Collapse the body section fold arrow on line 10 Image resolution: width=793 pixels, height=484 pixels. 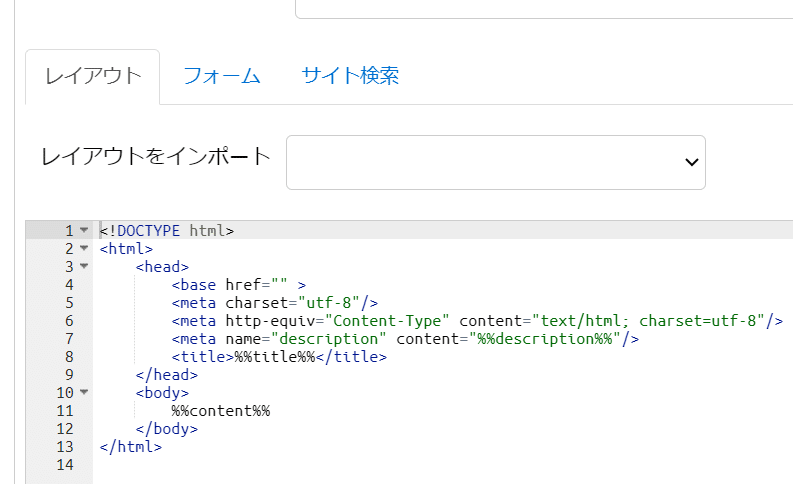point(84,392)
